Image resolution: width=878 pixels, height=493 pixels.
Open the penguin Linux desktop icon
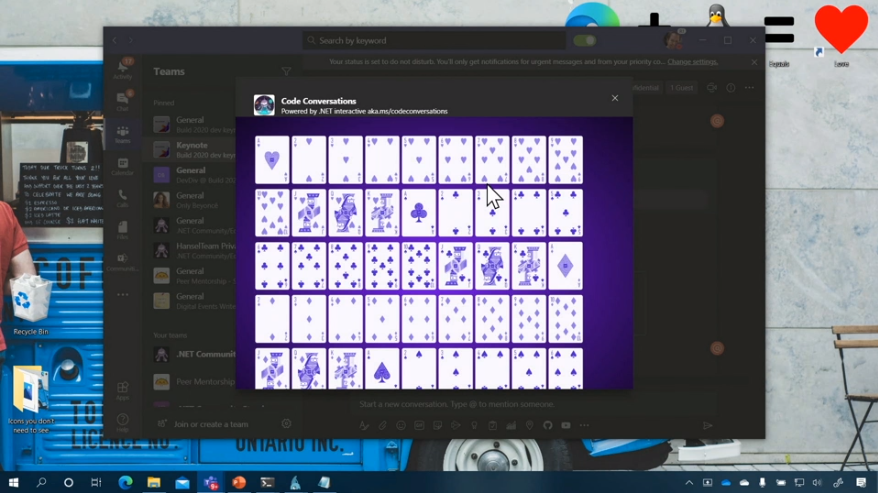(x=716, y=15)
